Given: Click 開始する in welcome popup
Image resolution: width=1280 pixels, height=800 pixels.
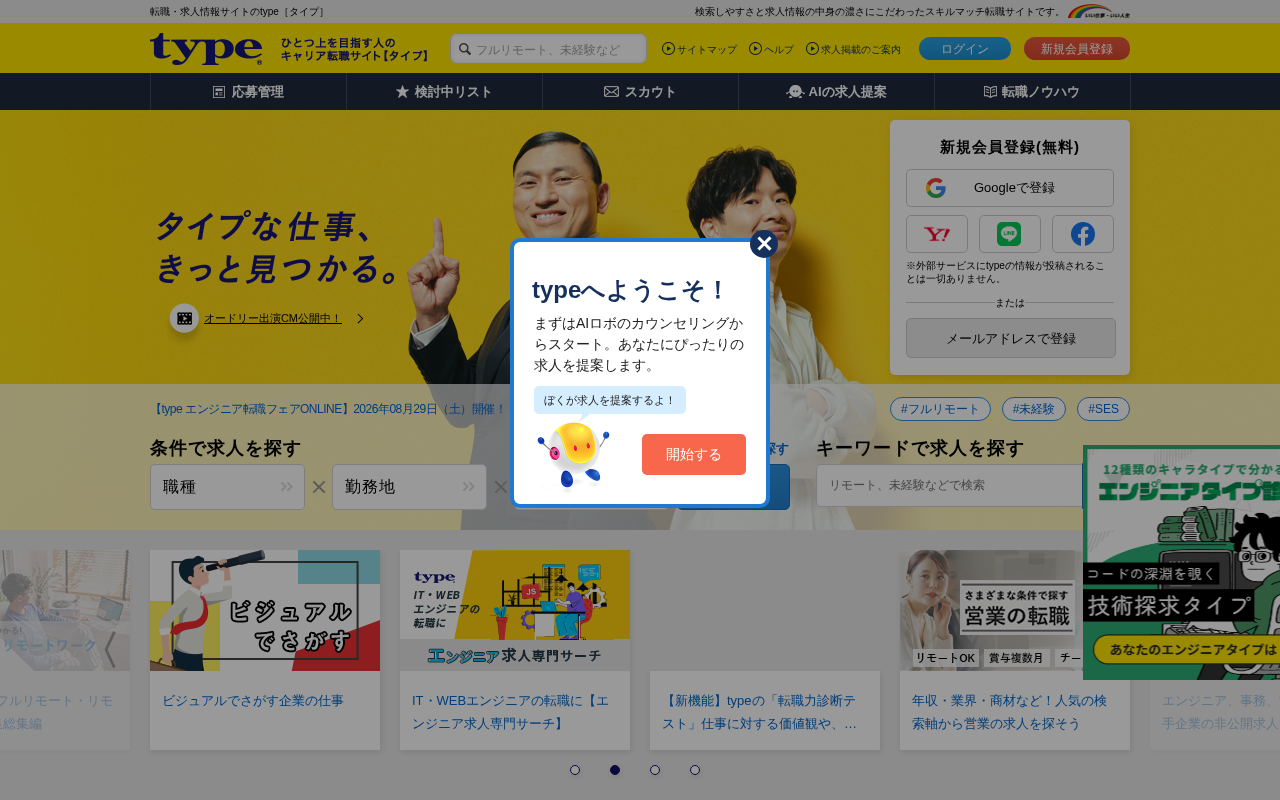Looking at the screenshot, I should 694,454.
